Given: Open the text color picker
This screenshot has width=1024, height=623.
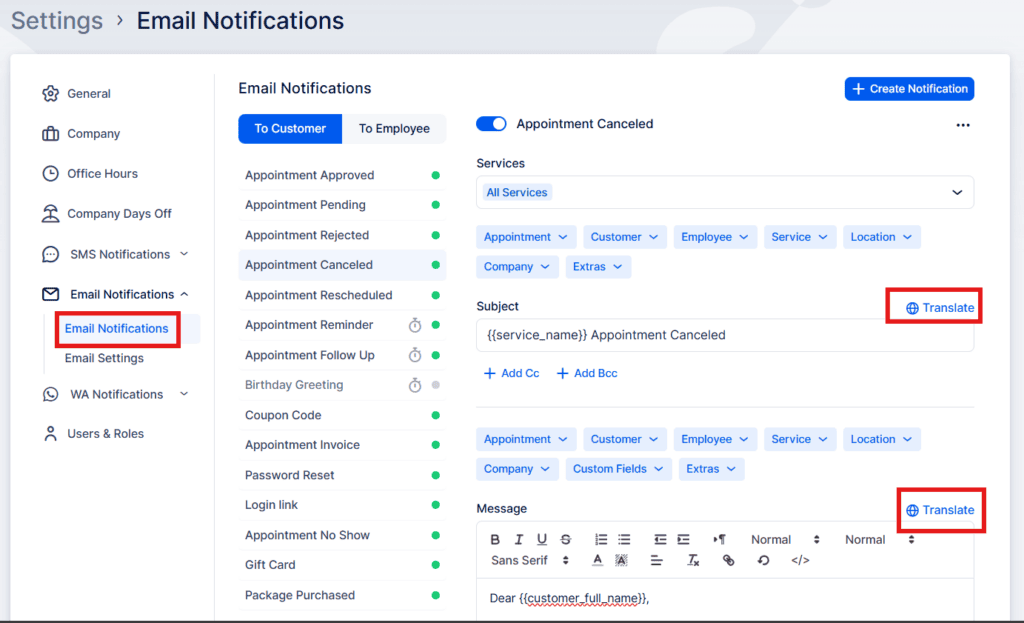Looking at the screenshot, I should click(x=597, y=560).
